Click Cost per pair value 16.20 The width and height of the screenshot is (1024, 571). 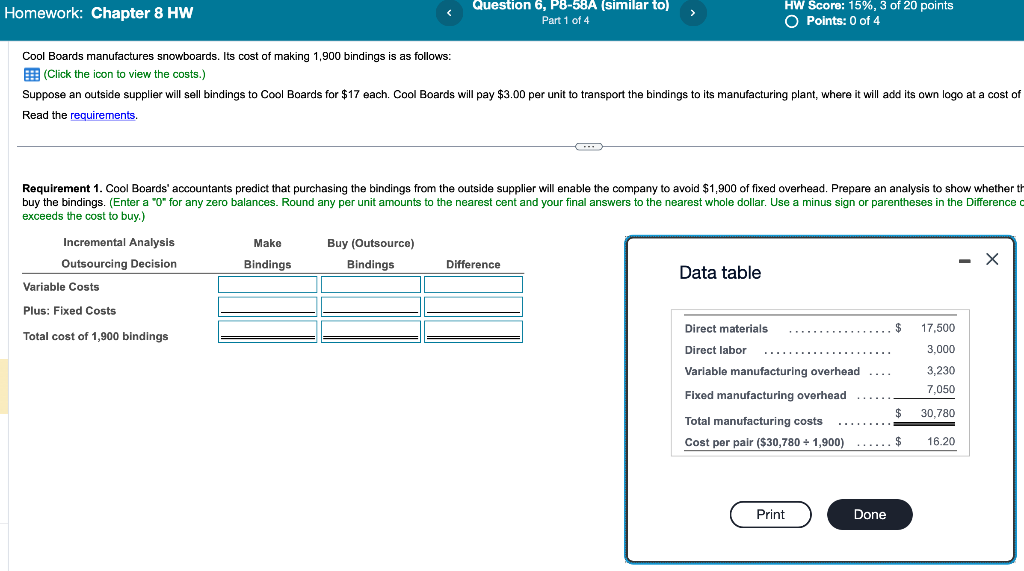[x=941, y=442]
